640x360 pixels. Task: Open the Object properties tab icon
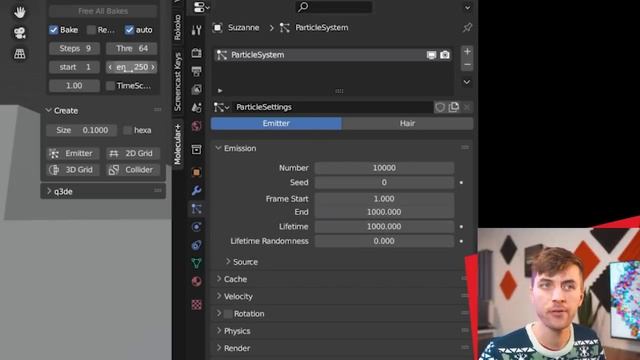pos(196,172)
